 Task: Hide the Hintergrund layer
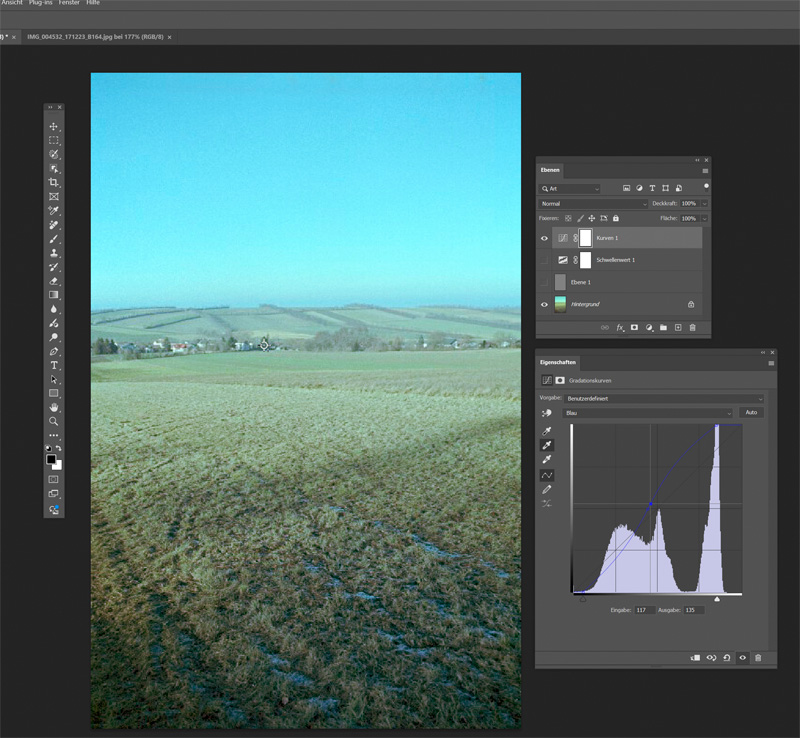point(544,305)
